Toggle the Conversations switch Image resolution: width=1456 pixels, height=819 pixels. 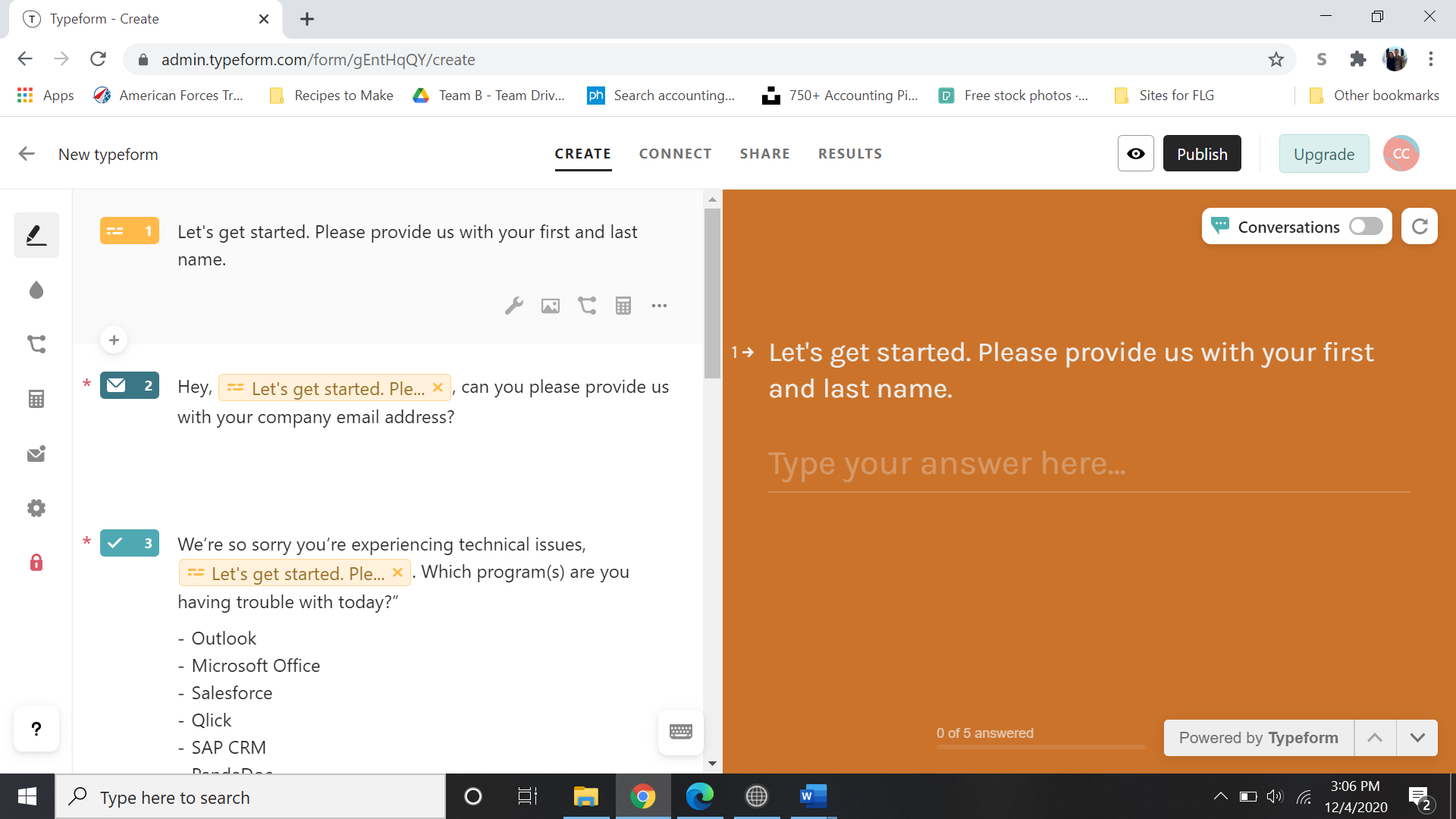click(1366, 227)
